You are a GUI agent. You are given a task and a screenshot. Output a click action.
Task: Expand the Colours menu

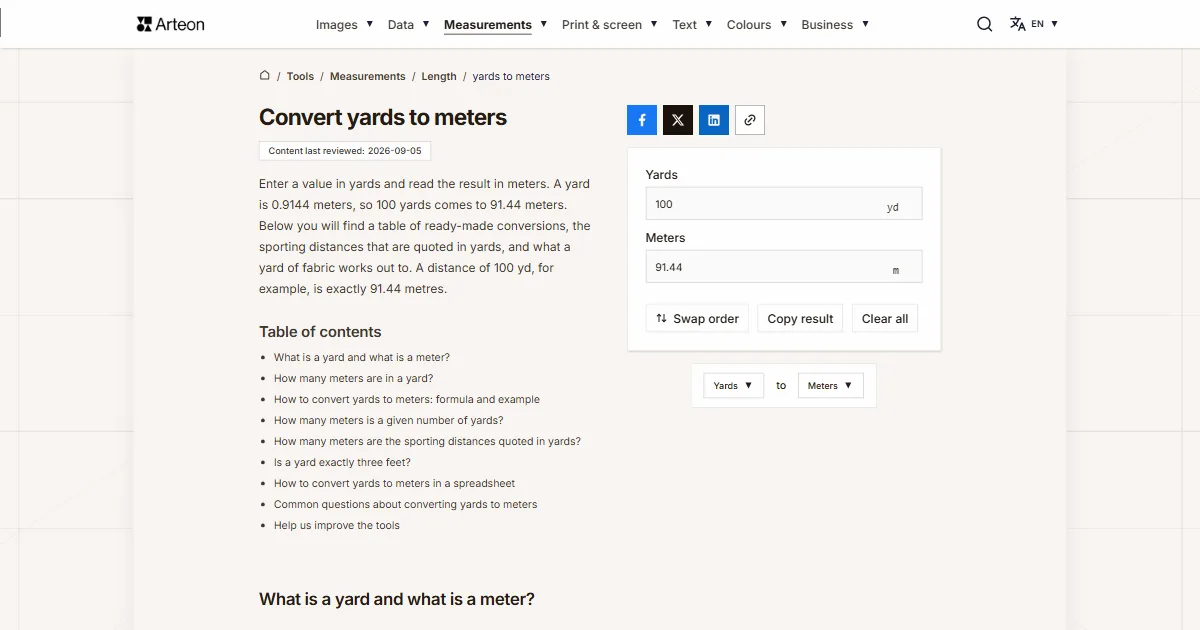pos(757,24)
